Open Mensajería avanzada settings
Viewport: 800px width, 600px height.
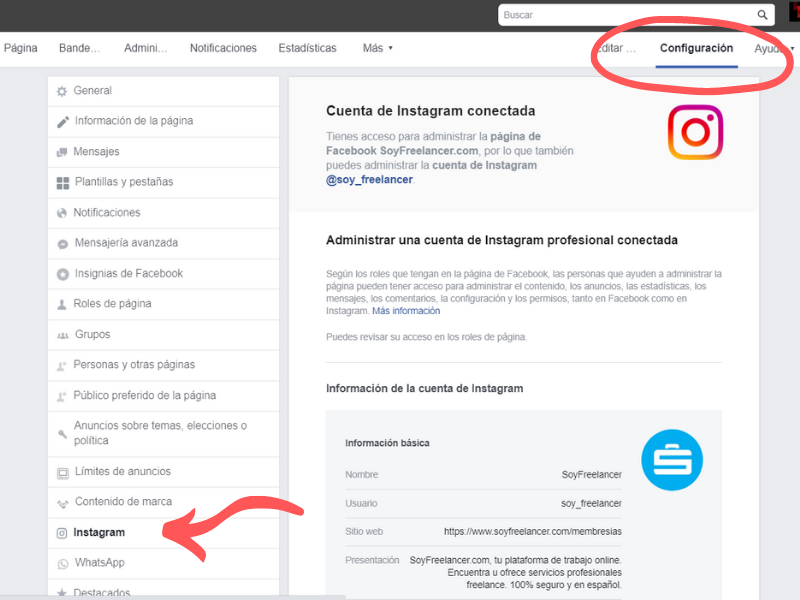[x=163, y=243]
